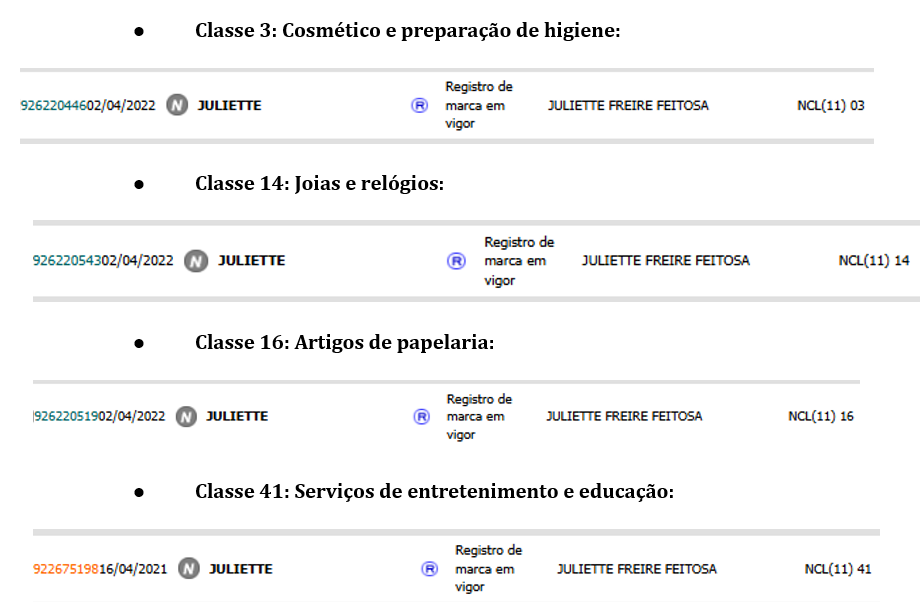Click the N icon in the Classe 3 row

point(177,105)
